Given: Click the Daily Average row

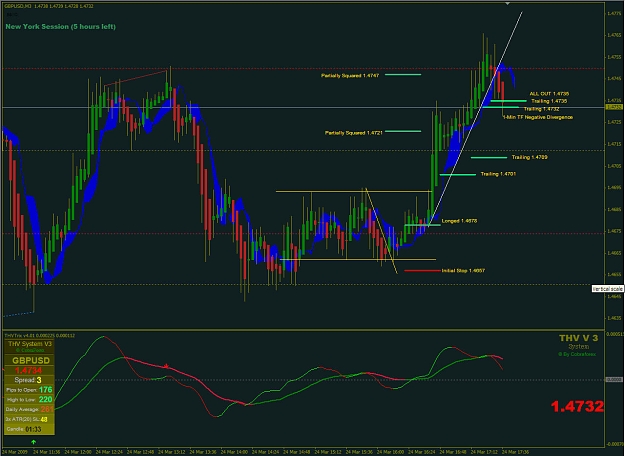Looking at the screenshot, I should click(x=29, y=409).
